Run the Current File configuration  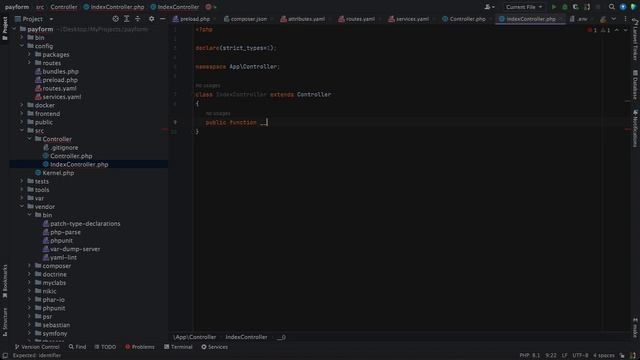(553, 7)
